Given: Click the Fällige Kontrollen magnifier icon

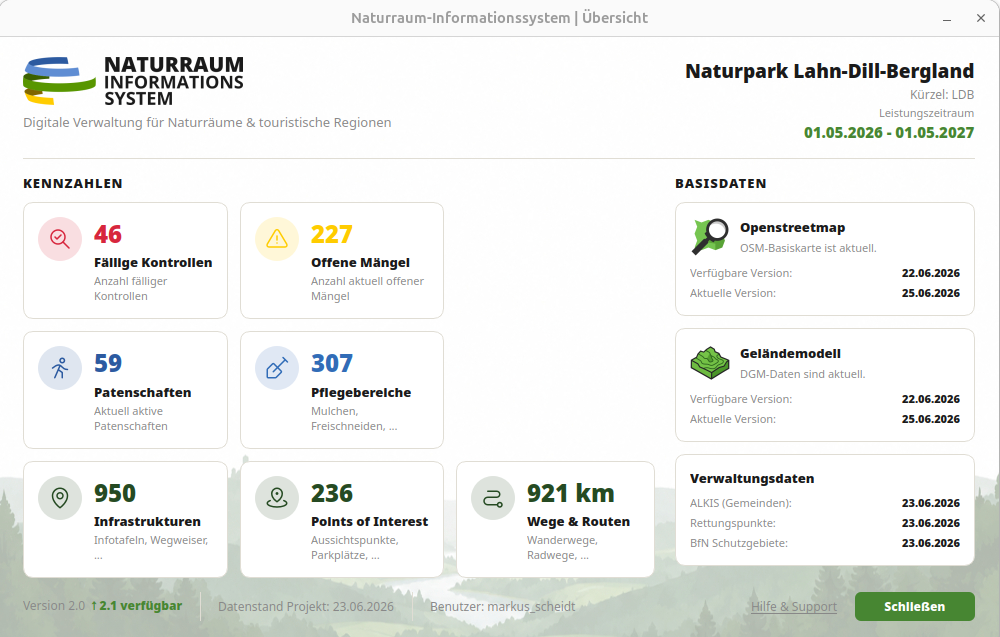Looking at the screenshot, I should (x=60, y=239).
